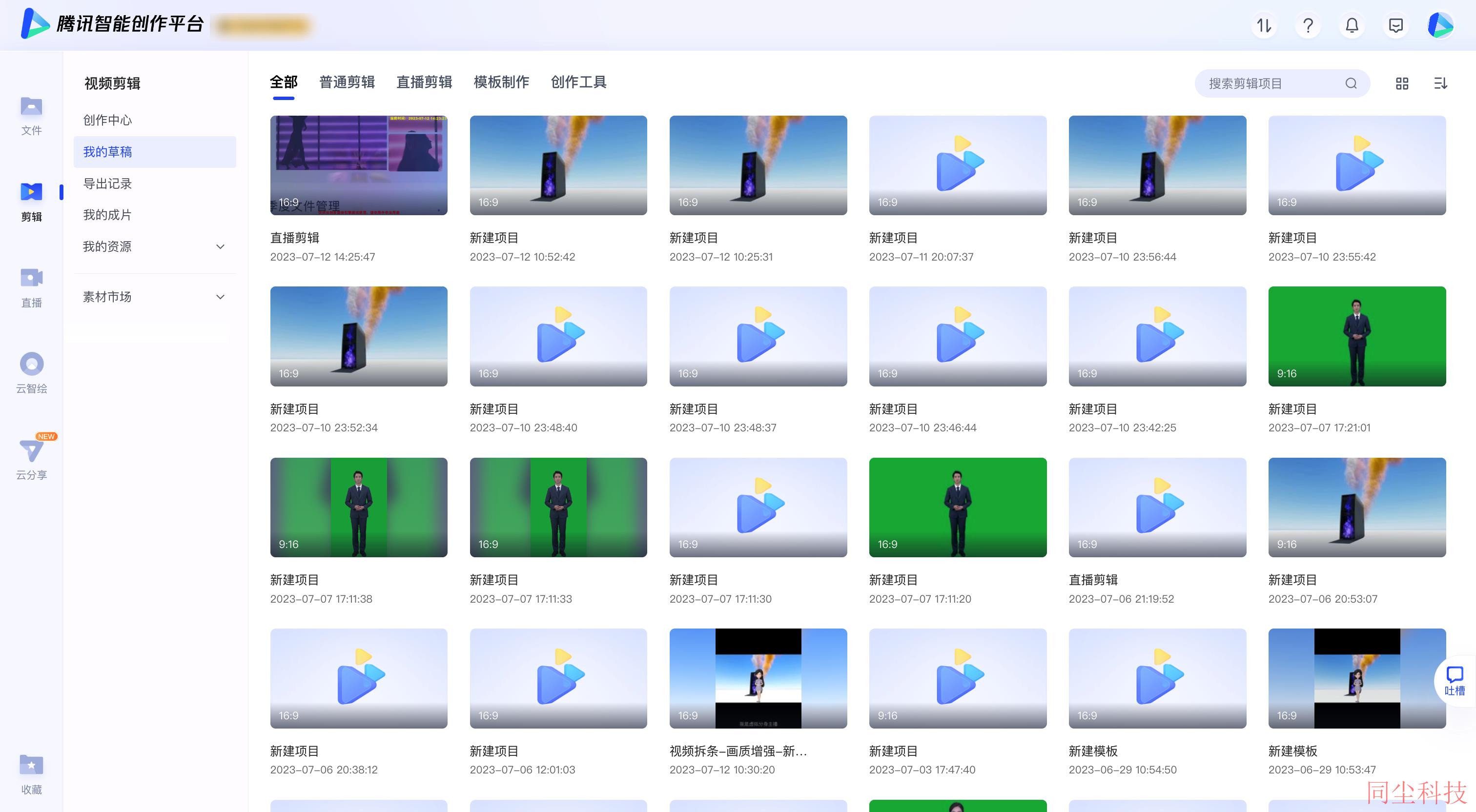The width and height of the screenshot is (1476, 812).
Task: Open project thumbnail dated 2023-07-10 23:46:44
Action: point(958,336)
